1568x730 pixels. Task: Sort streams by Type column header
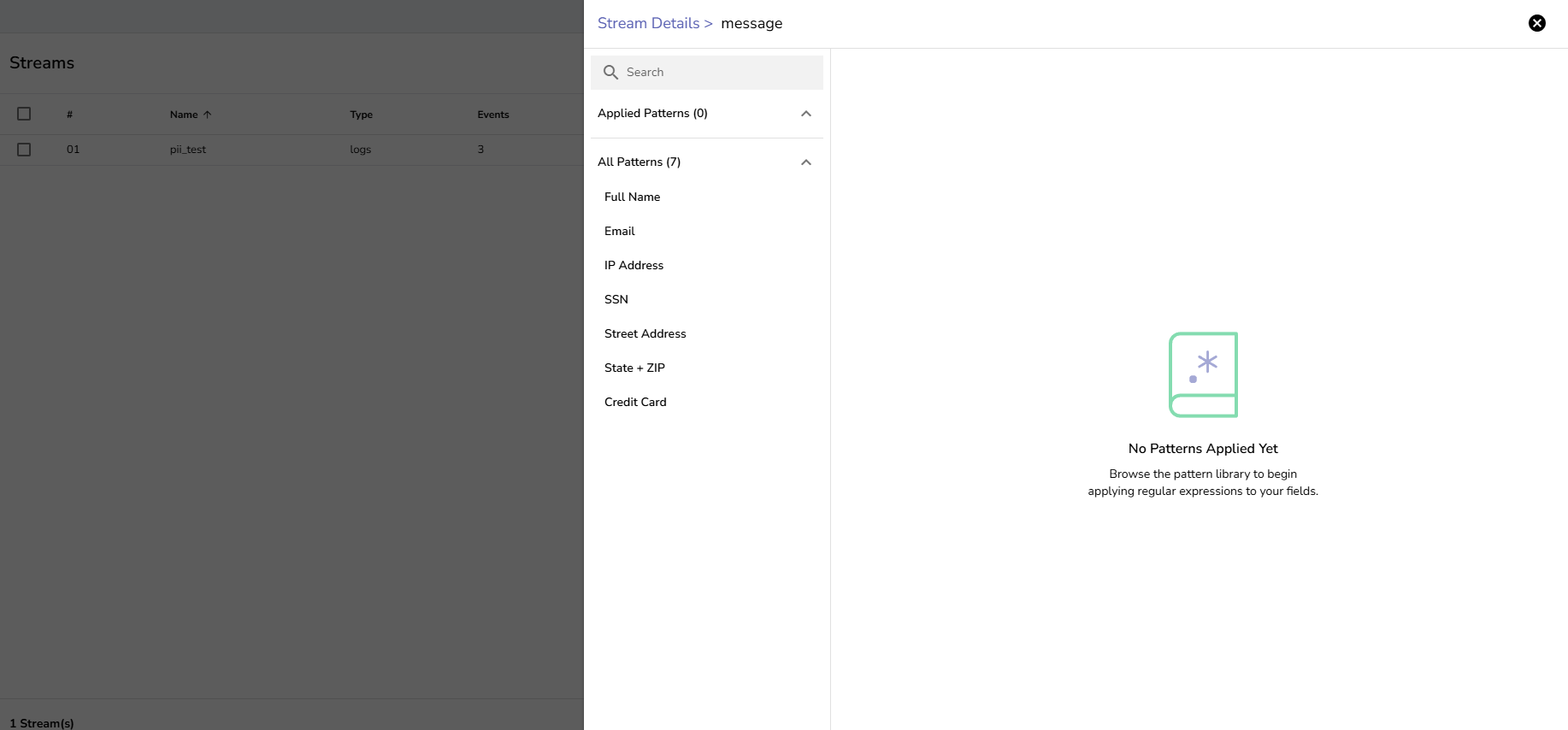pos(361,115)
